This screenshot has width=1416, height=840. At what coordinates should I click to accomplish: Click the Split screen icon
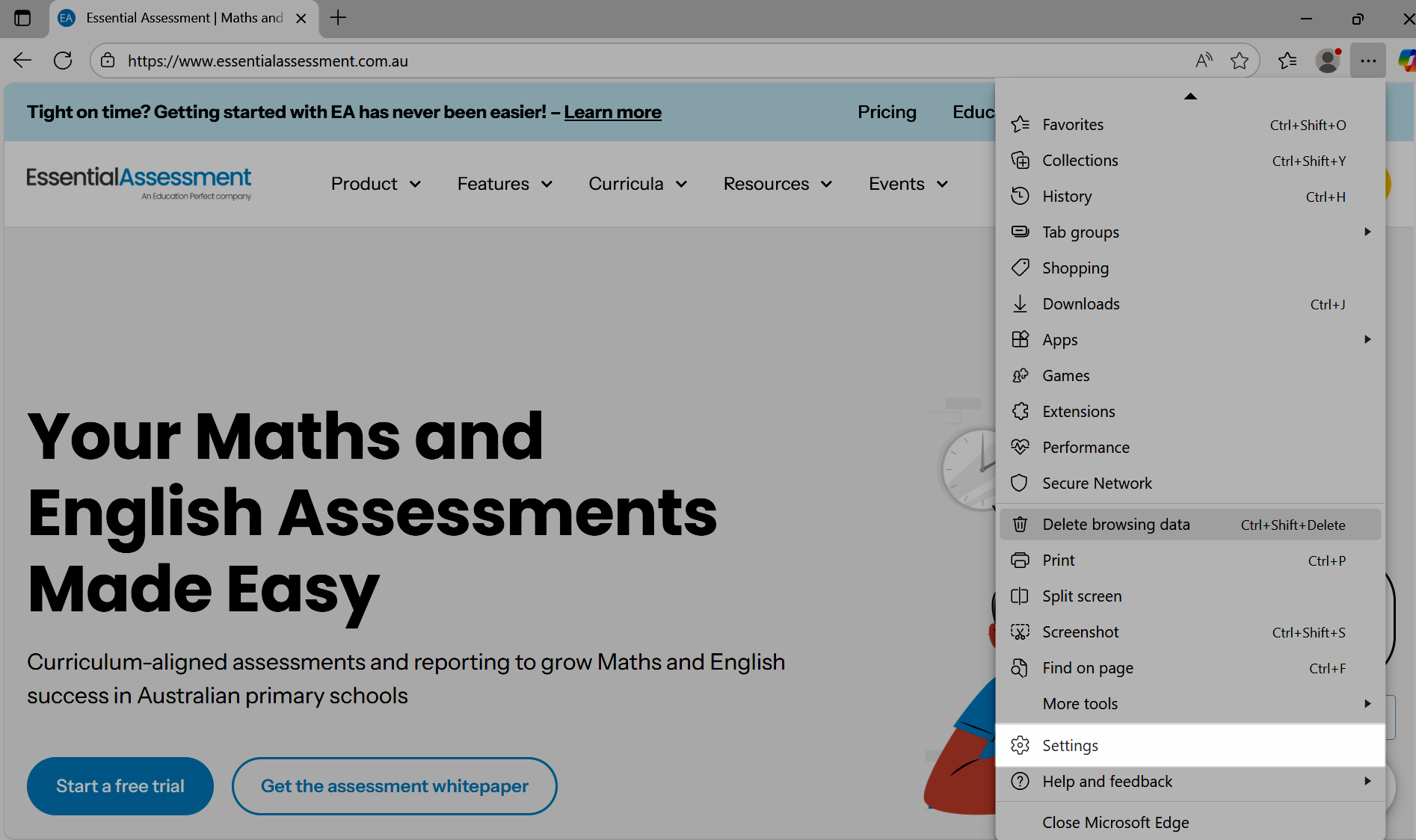point(1020,596)
